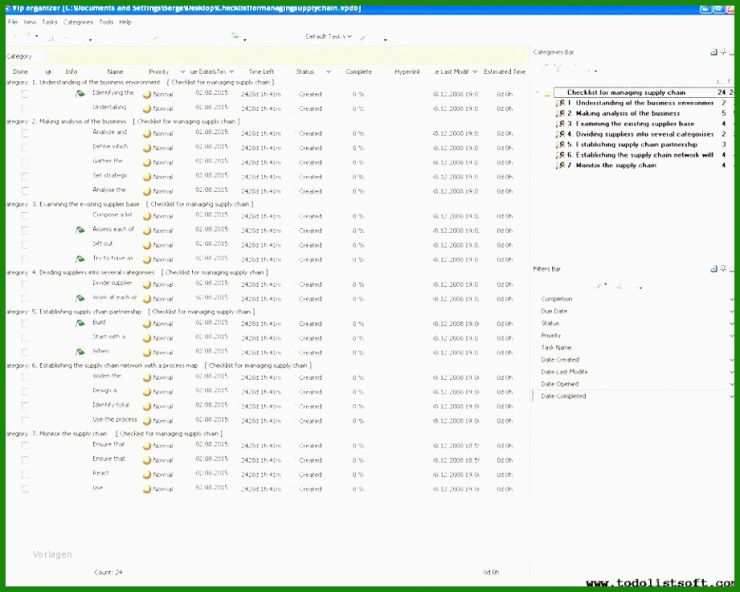The height and width of the screenshot is (592, 740).
Task: Sort by the Estimated Time column header
Action: coord(504,72)
